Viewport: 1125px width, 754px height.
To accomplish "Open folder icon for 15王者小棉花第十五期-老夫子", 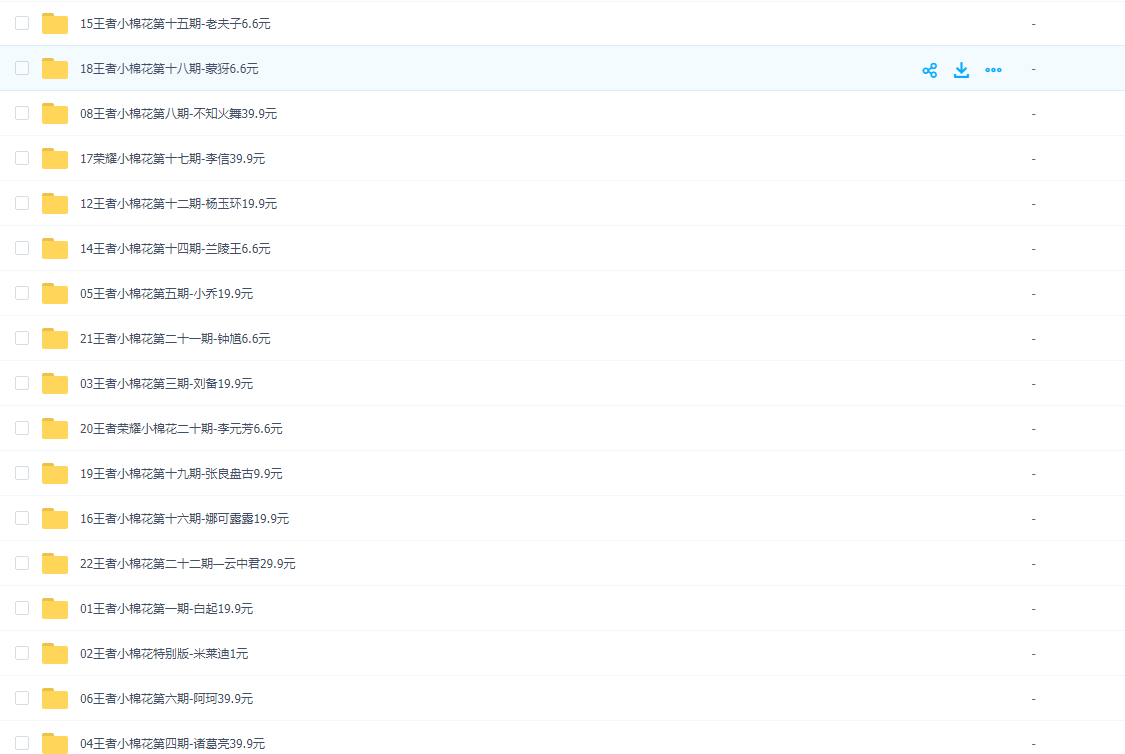I will click(55, 24).
